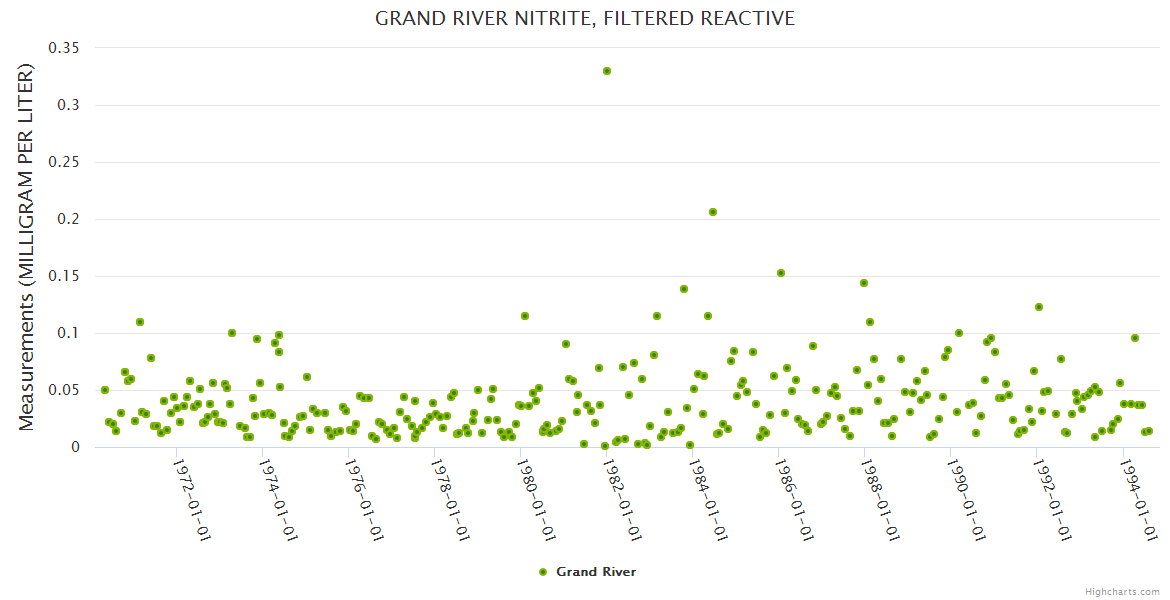1170x600 pixels.
Task: Select the 0.139 data point before 1984
Action: (684, 289)
